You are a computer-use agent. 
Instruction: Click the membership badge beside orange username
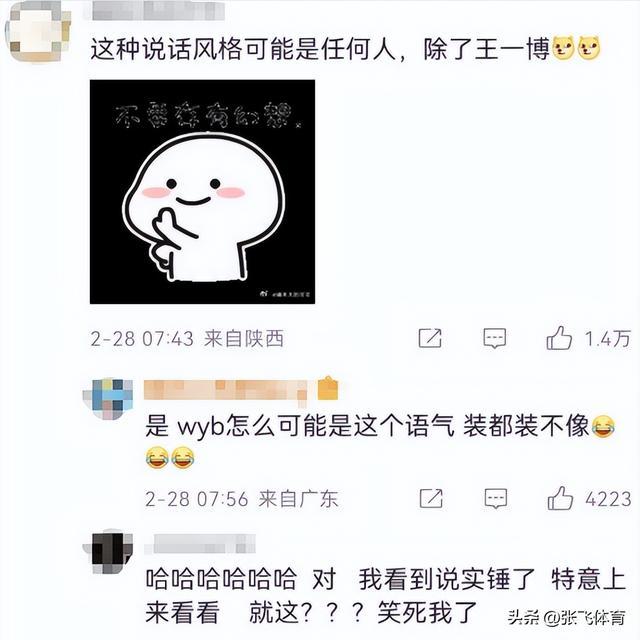coord(328,388)
